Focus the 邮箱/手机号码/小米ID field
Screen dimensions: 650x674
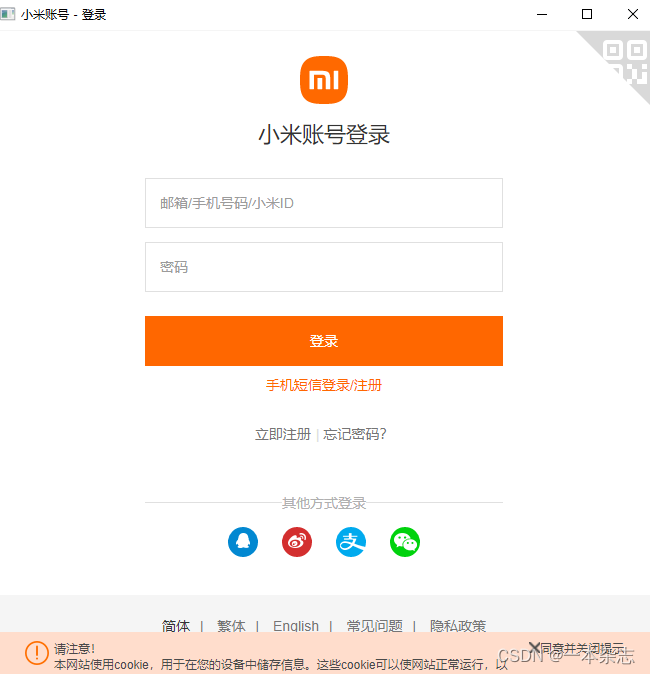coord(324,203)
